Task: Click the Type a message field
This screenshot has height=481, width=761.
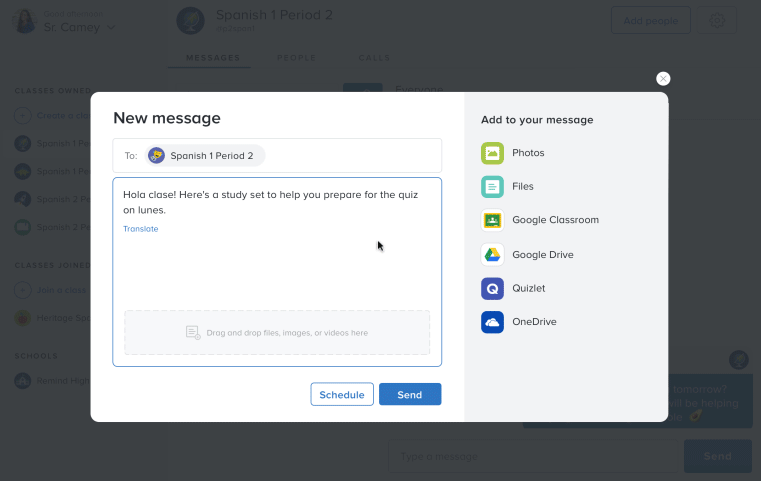Action: pos(533,456)
